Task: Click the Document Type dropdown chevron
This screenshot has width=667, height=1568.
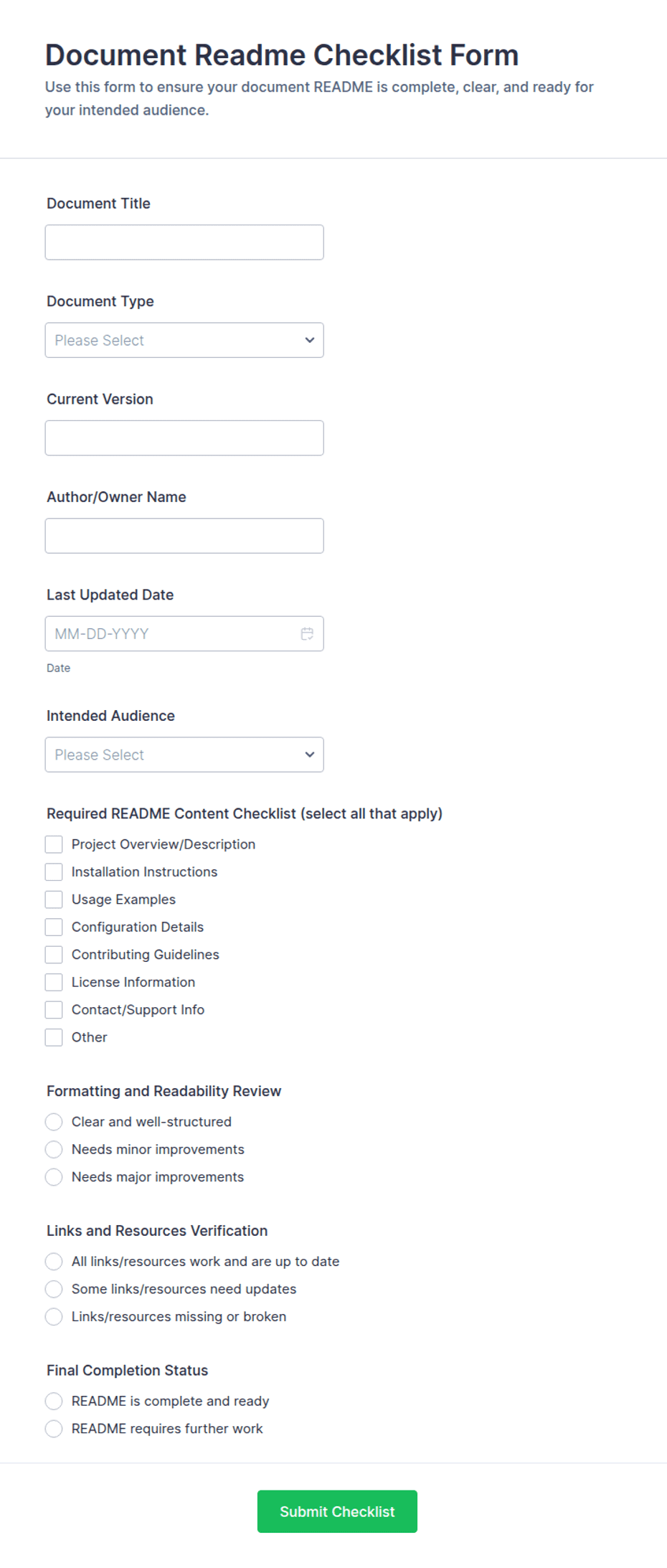Action: coord(310,340)
